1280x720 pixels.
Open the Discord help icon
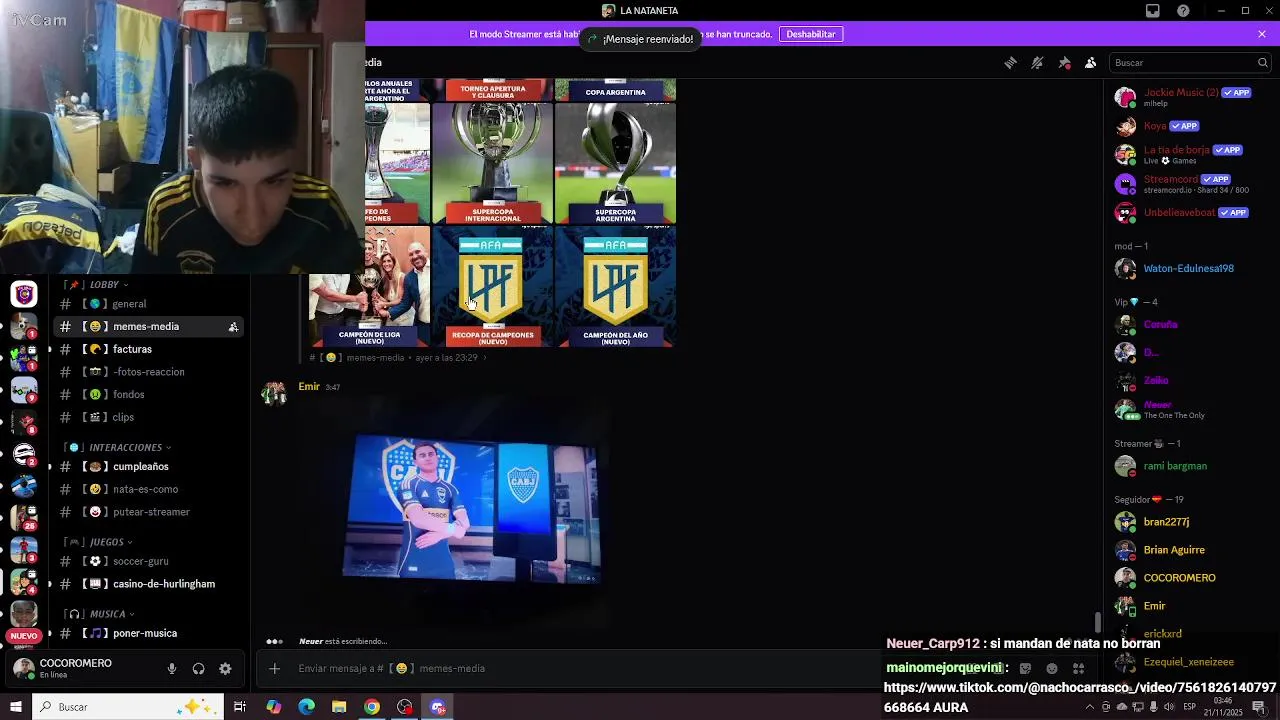1184,11
